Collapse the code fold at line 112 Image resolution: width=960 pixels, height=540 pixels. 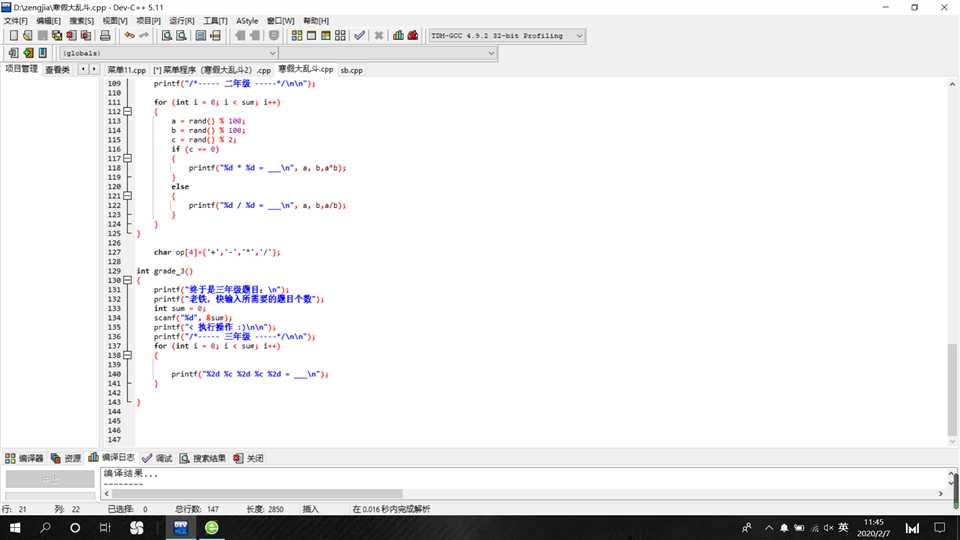point(127,111)
